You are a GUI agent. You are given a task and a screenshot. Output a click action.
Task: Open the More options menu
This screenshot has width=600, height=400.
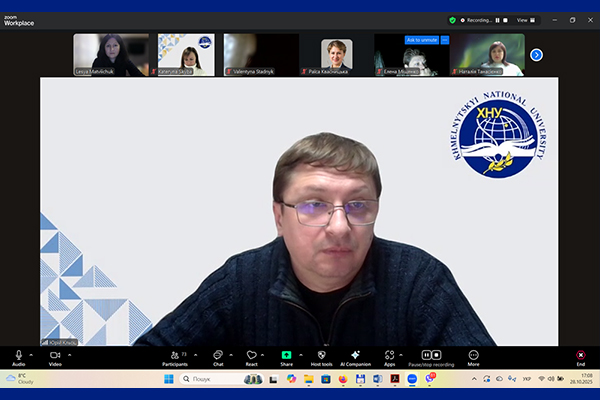click(473, 355)
